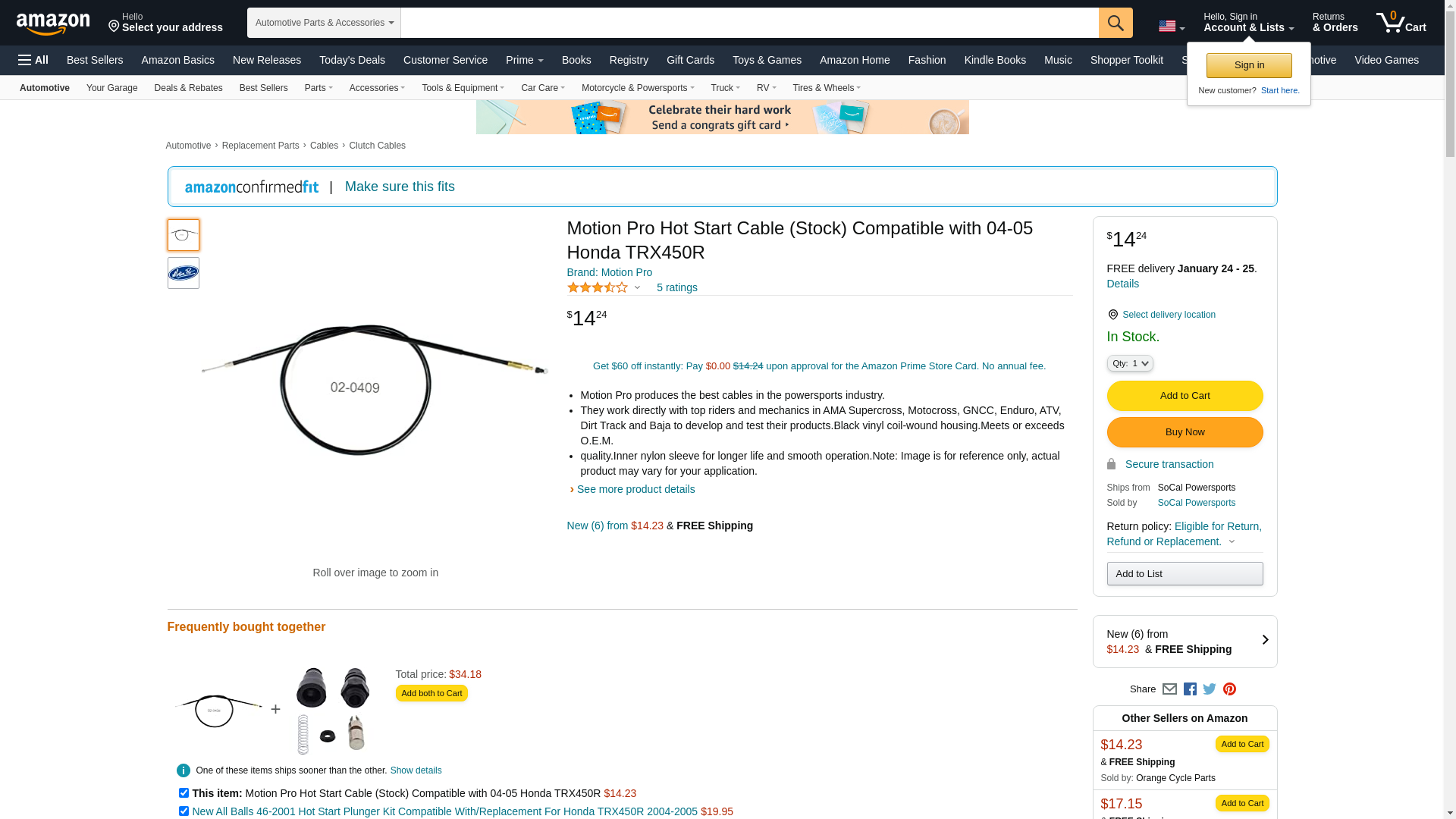Click the search magnifier button
The image size is (1456, 819).
(x=1115, y=23)
